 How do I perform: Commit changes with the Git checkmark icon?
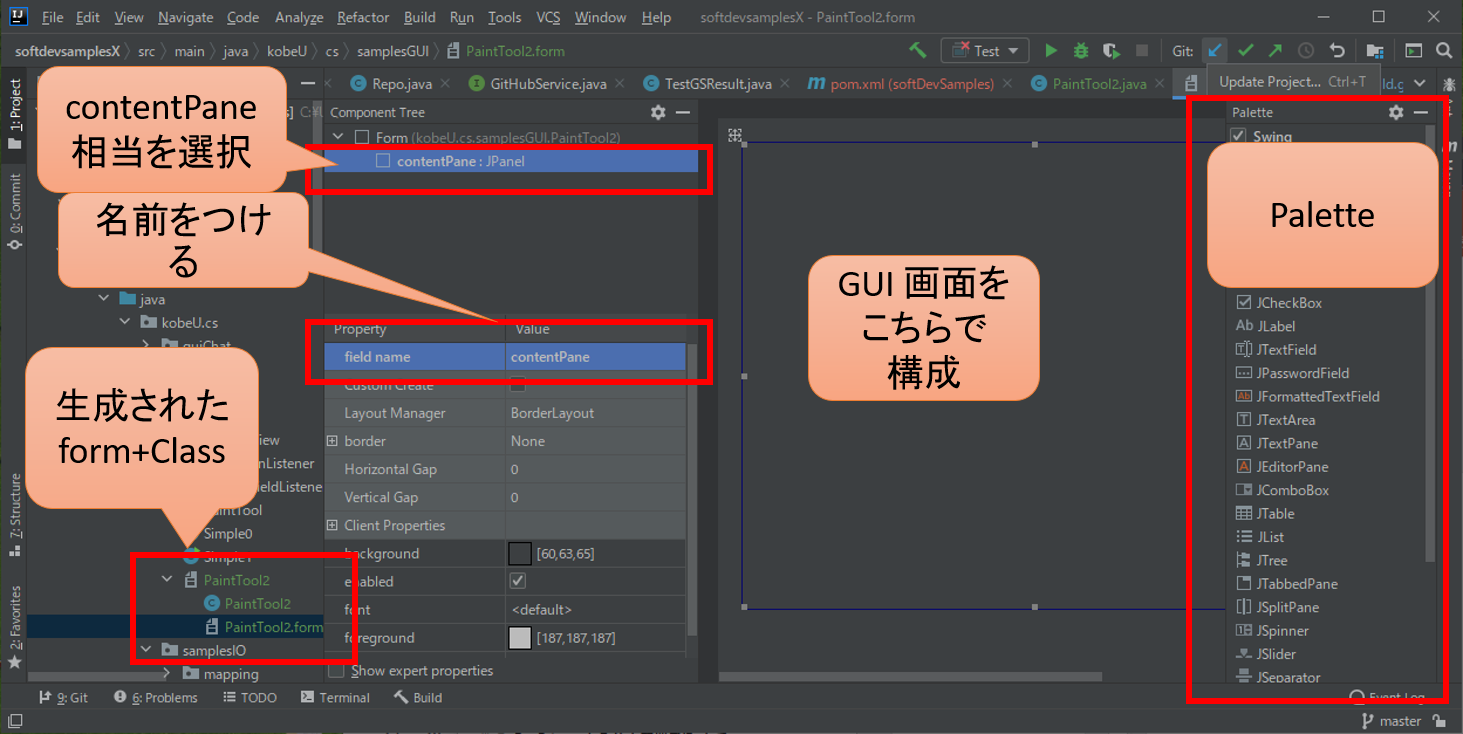point(1245,50)
